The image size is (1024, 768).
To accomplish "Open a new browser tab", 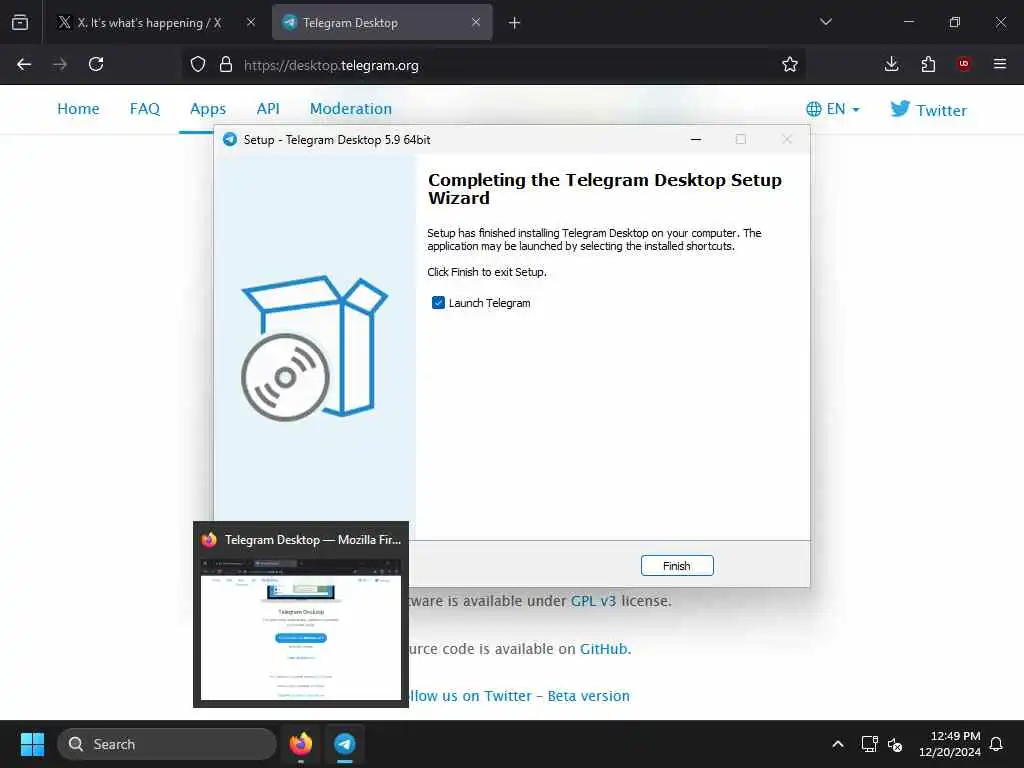I will [514, 23].
